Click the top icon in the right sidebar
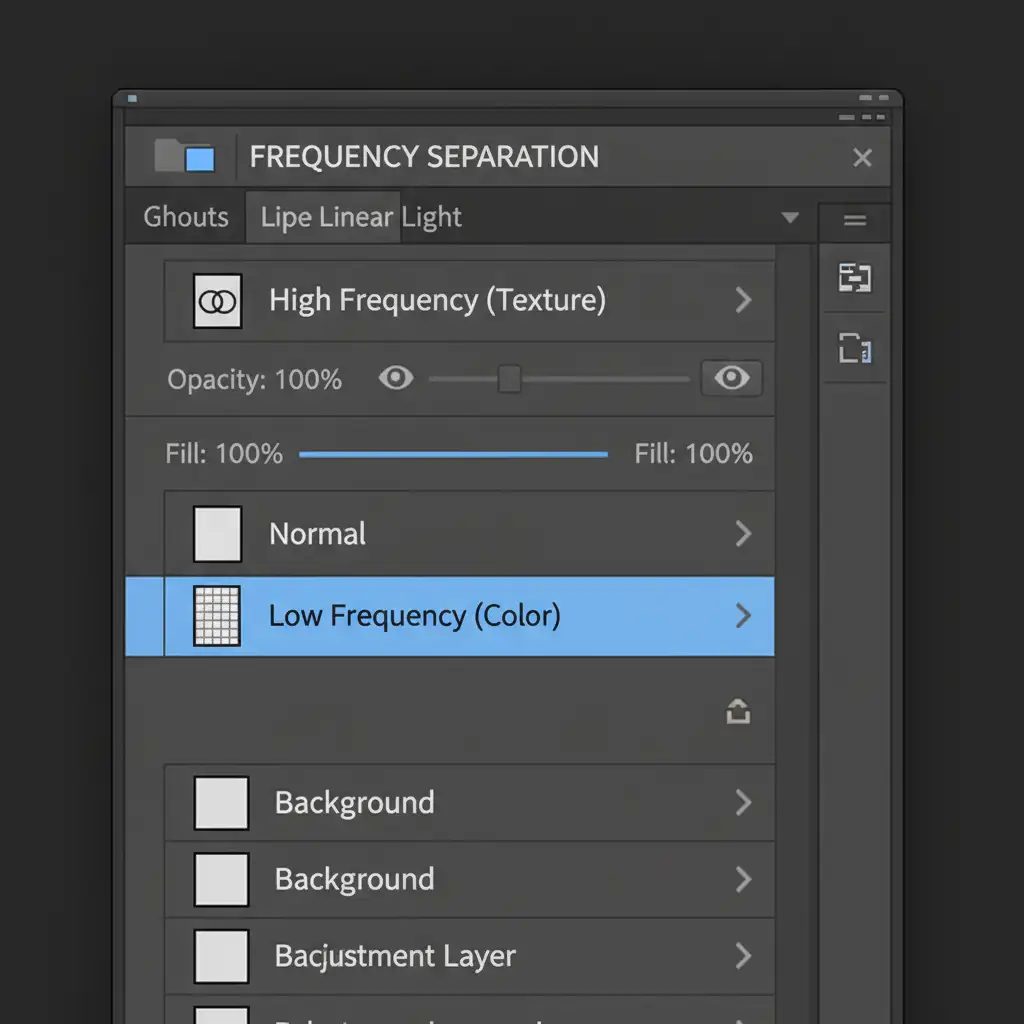 pos(854,278)
